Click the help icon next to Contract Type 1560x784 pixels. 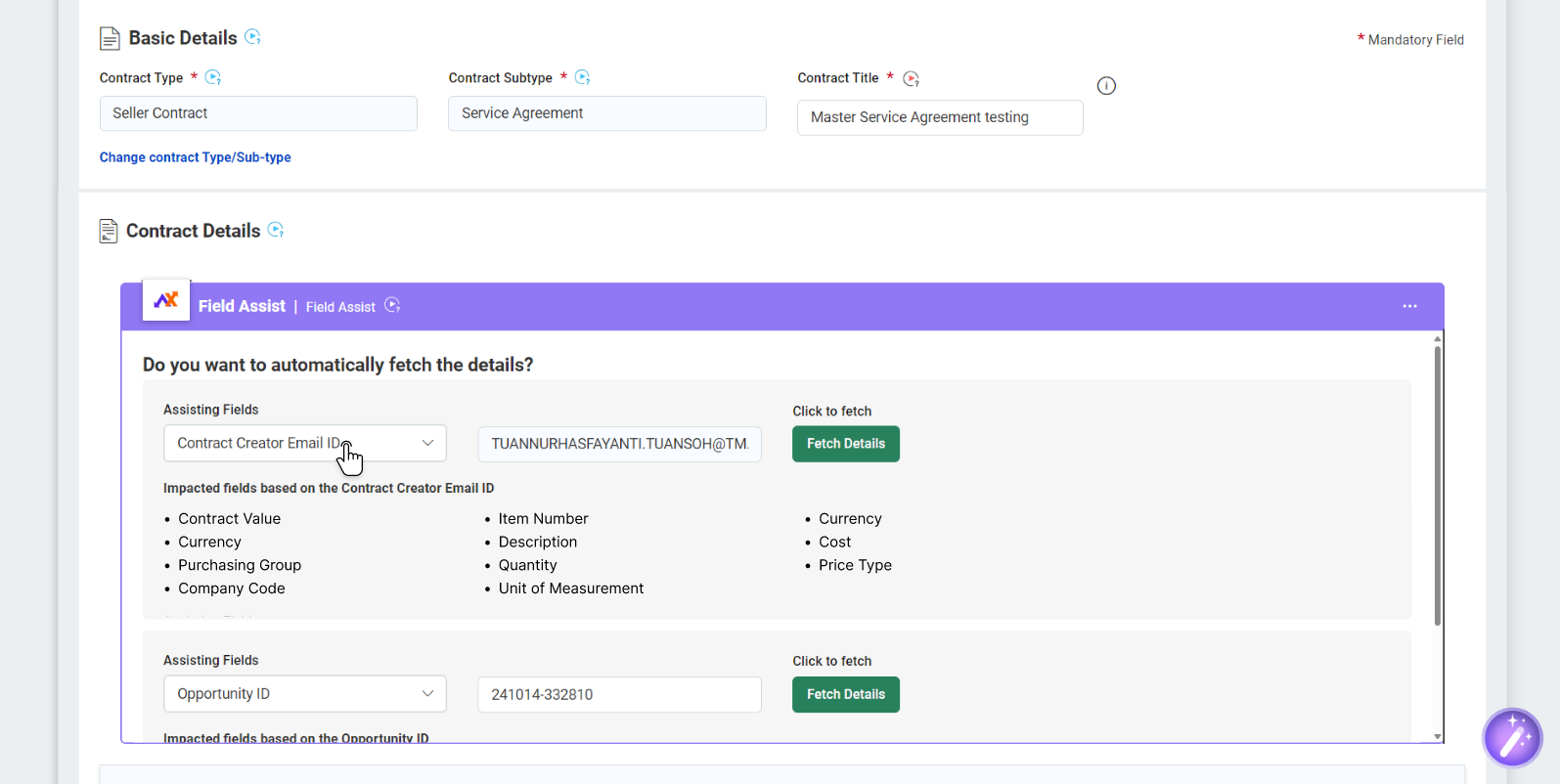point(213,77)
